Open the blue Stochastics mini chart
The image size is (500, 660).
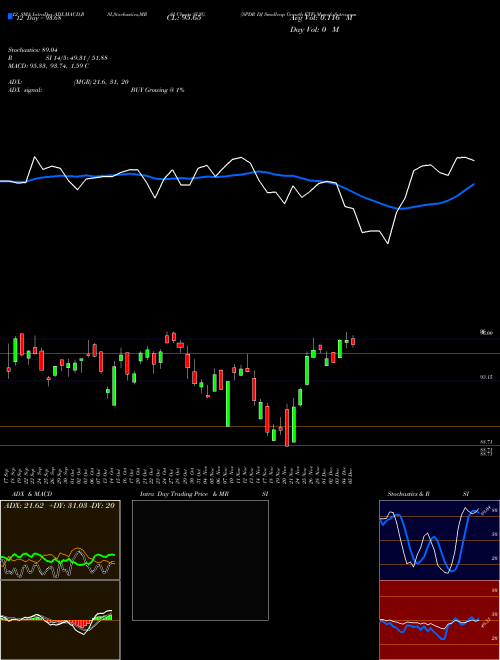(x=439, y=540)
